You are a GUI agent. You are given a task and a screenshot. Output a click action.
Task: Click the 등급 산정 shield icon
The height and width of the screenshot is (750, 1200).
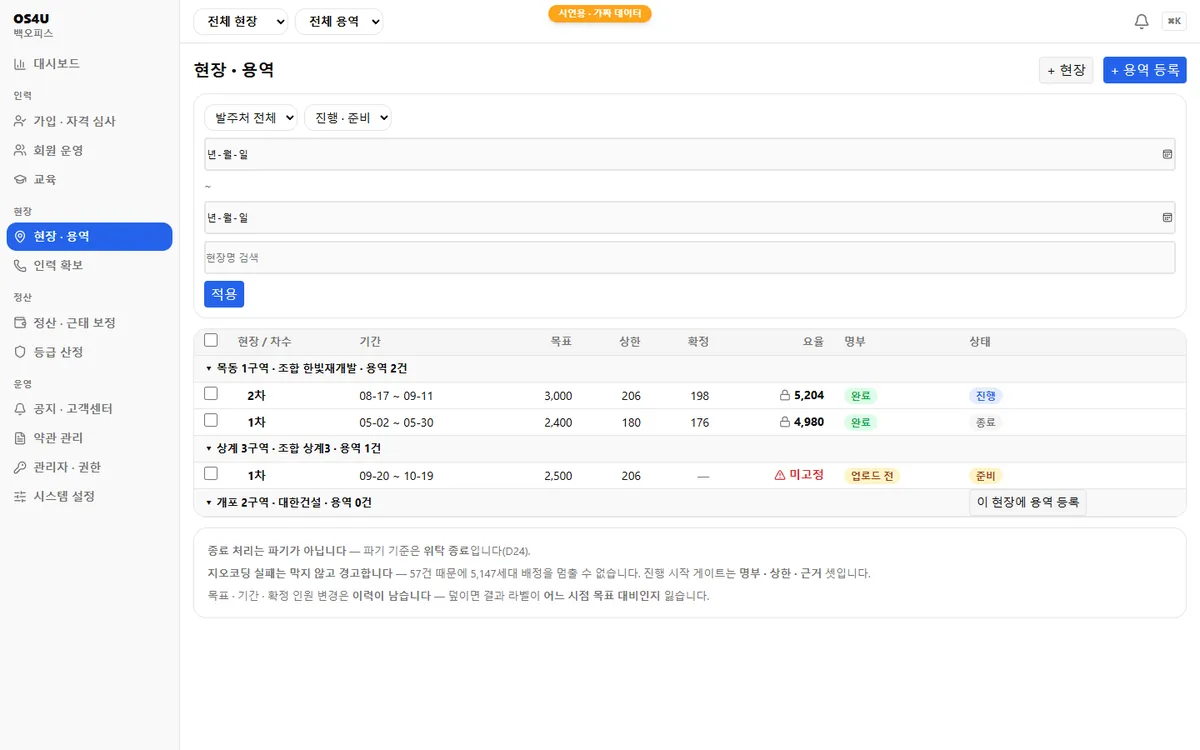(x=20, y=352)
